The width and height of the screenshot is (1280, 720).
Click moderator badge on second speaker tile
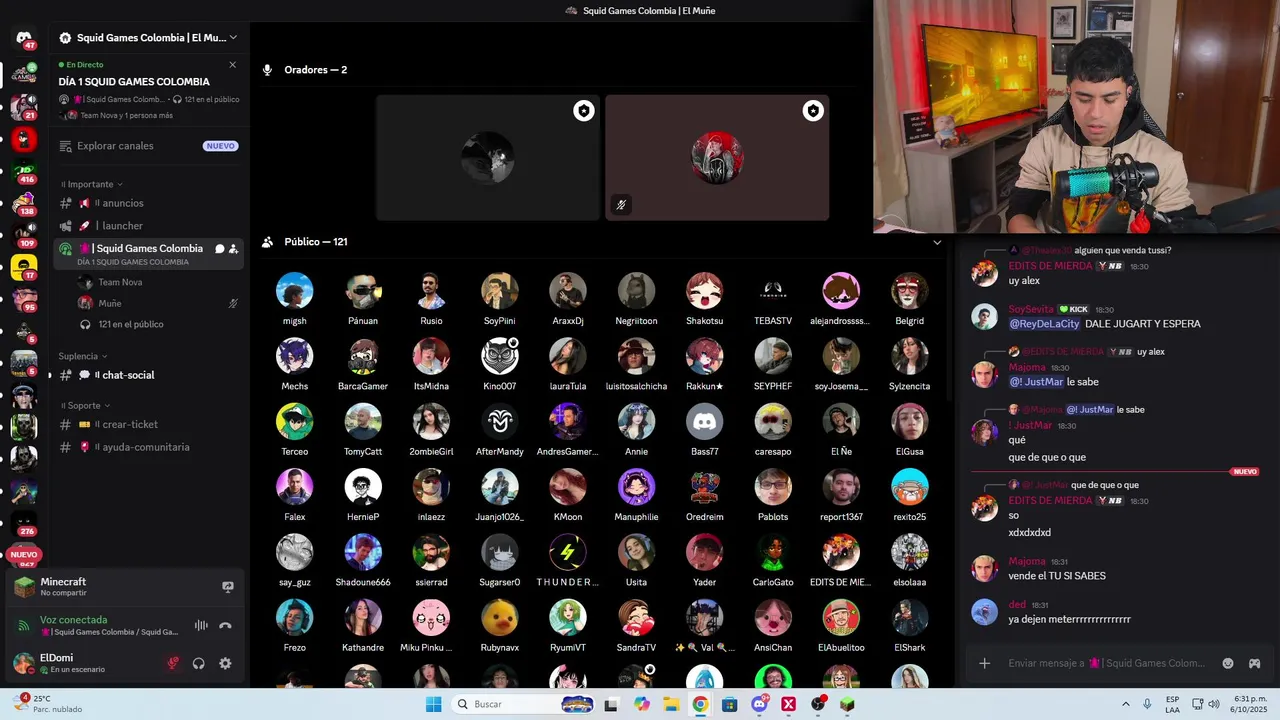pos(813,111)
